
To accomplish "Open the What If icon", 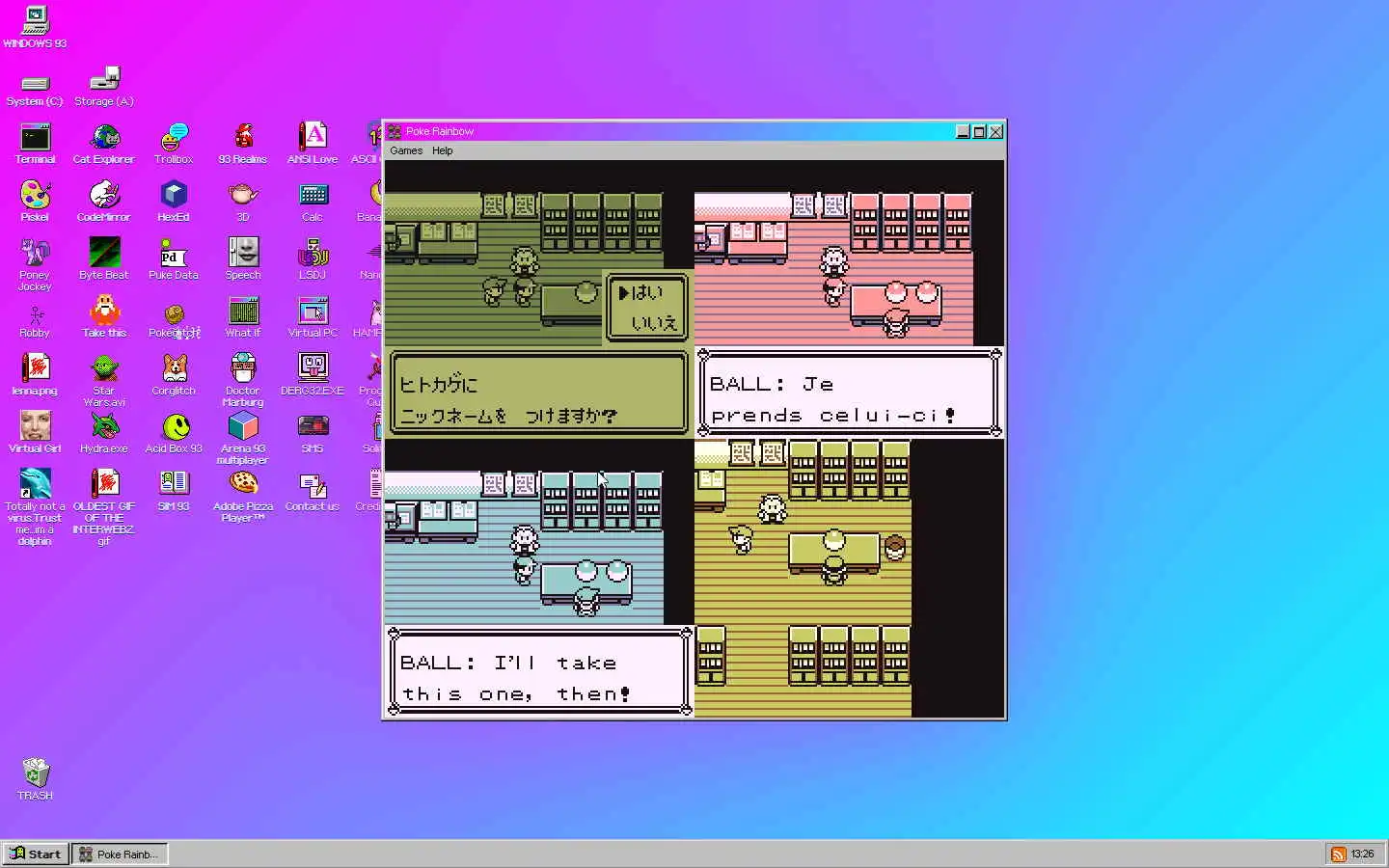I will coord(243,317).
